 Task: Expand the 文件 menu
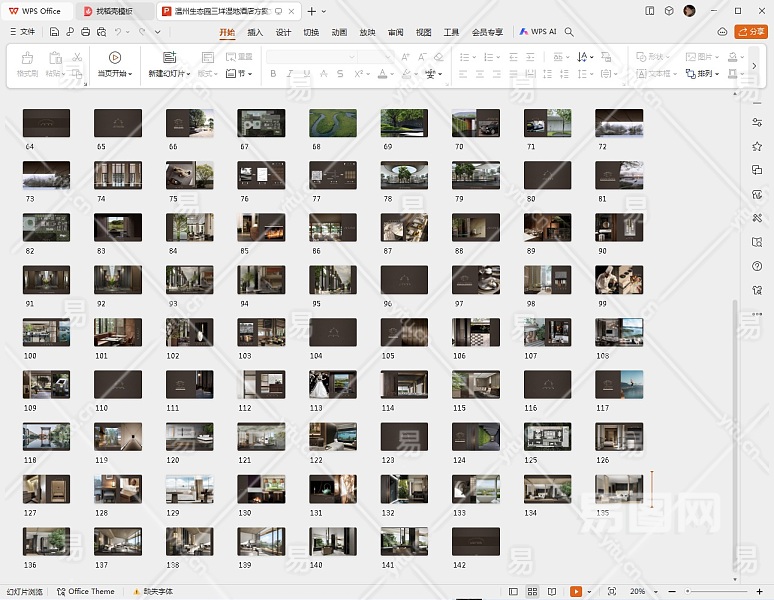click(21, 32)
